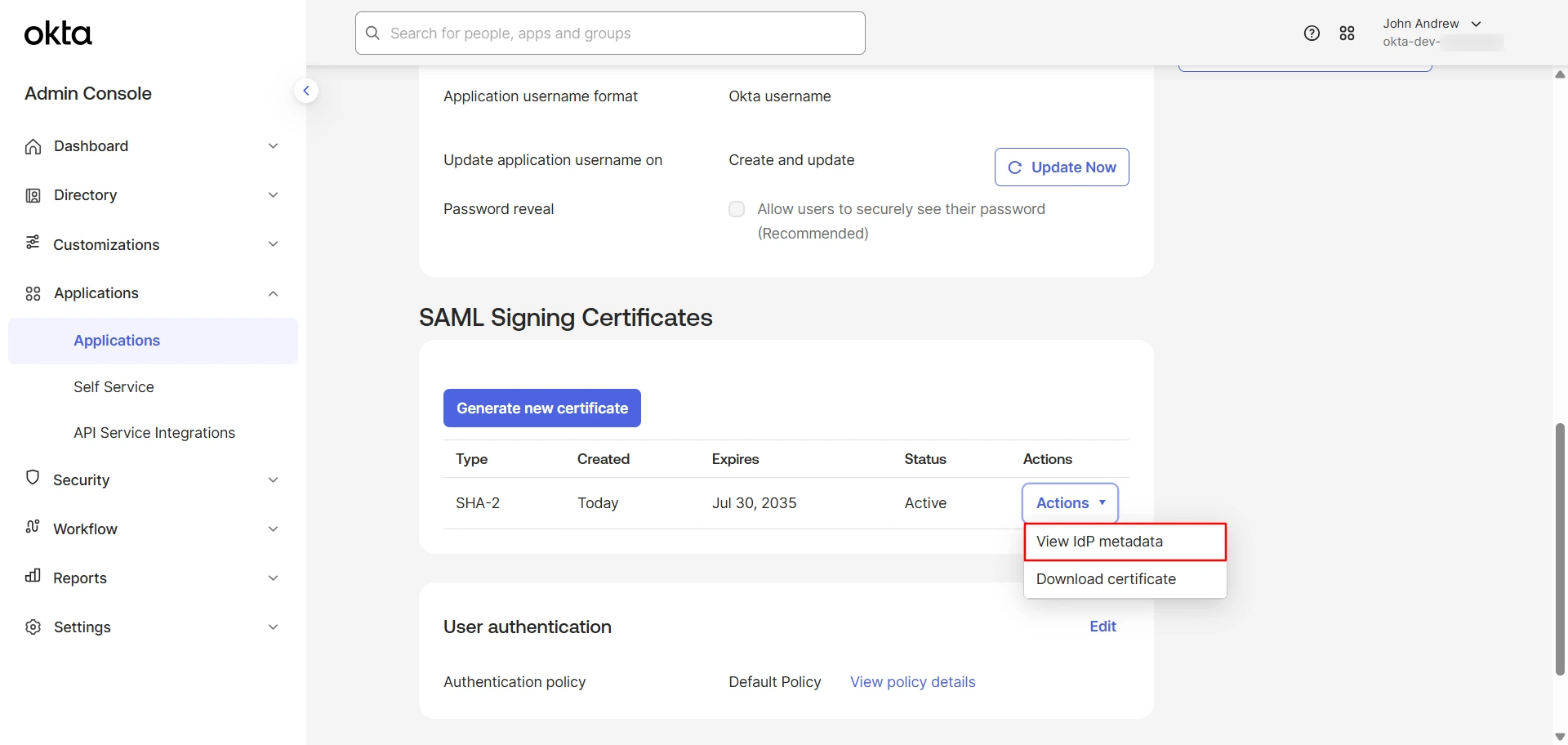Click the Security shield icon

click(x=33, y=478)
